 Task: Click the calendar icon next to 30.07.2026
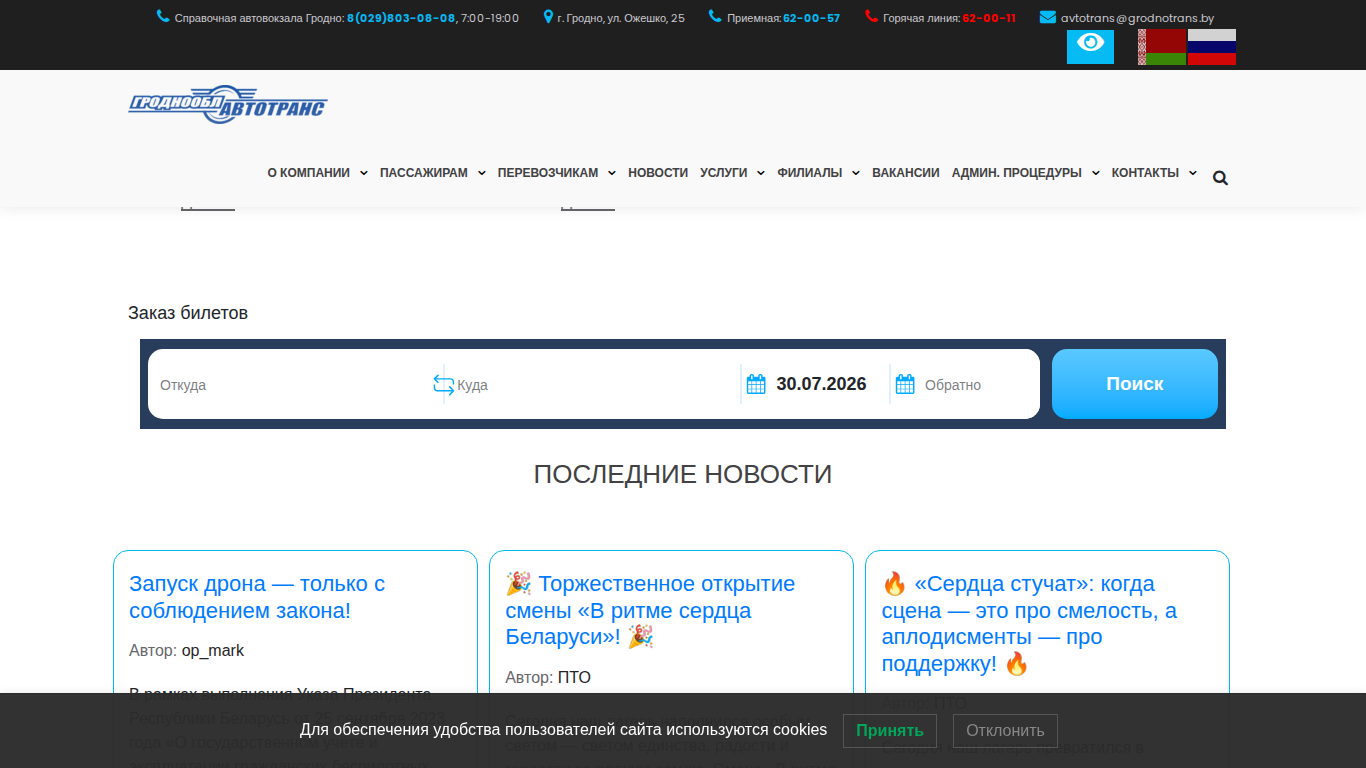tap(756, 384)
